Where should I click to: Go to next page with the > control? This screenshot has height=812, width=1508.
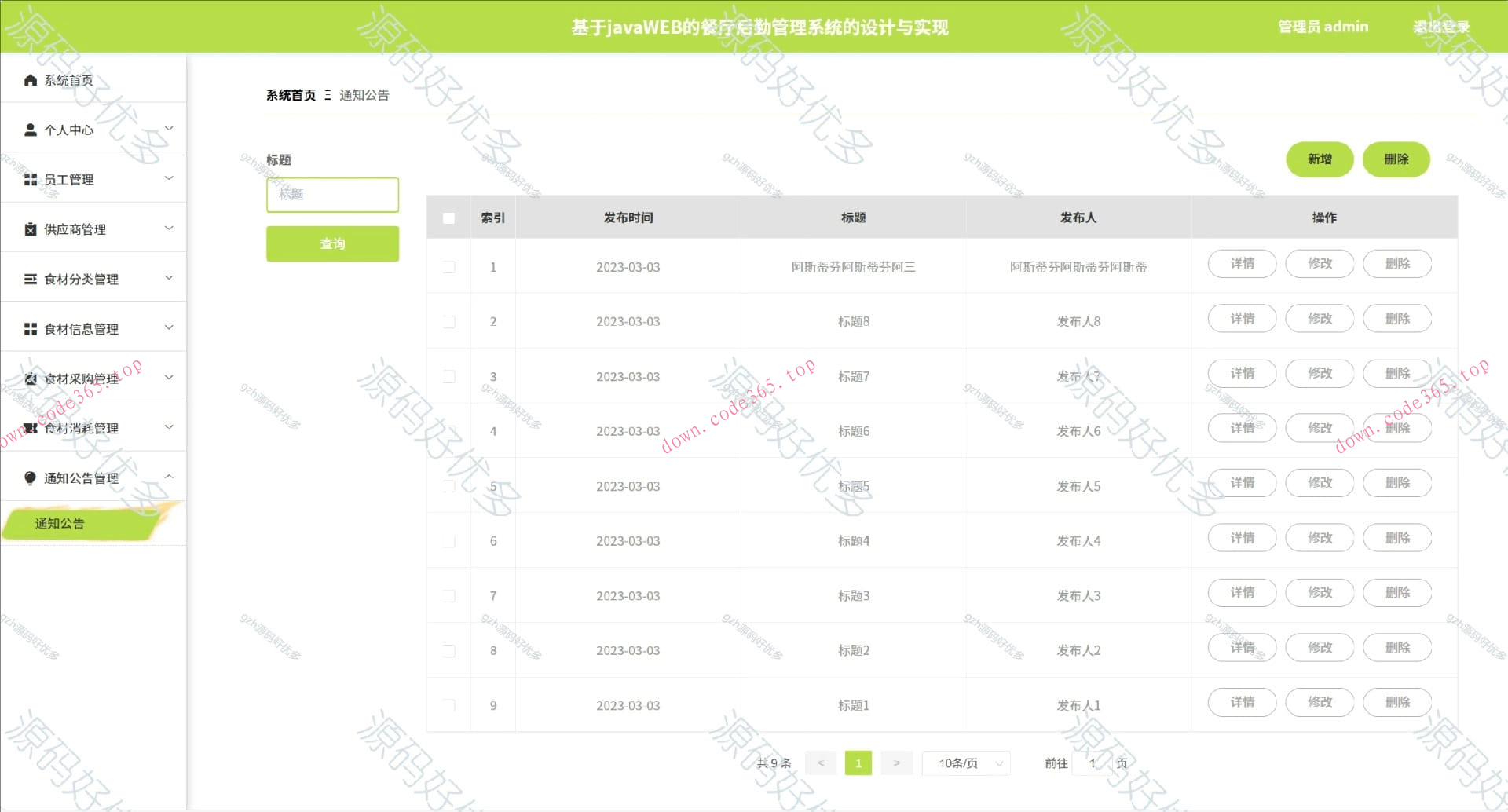(x=896, y=763)
